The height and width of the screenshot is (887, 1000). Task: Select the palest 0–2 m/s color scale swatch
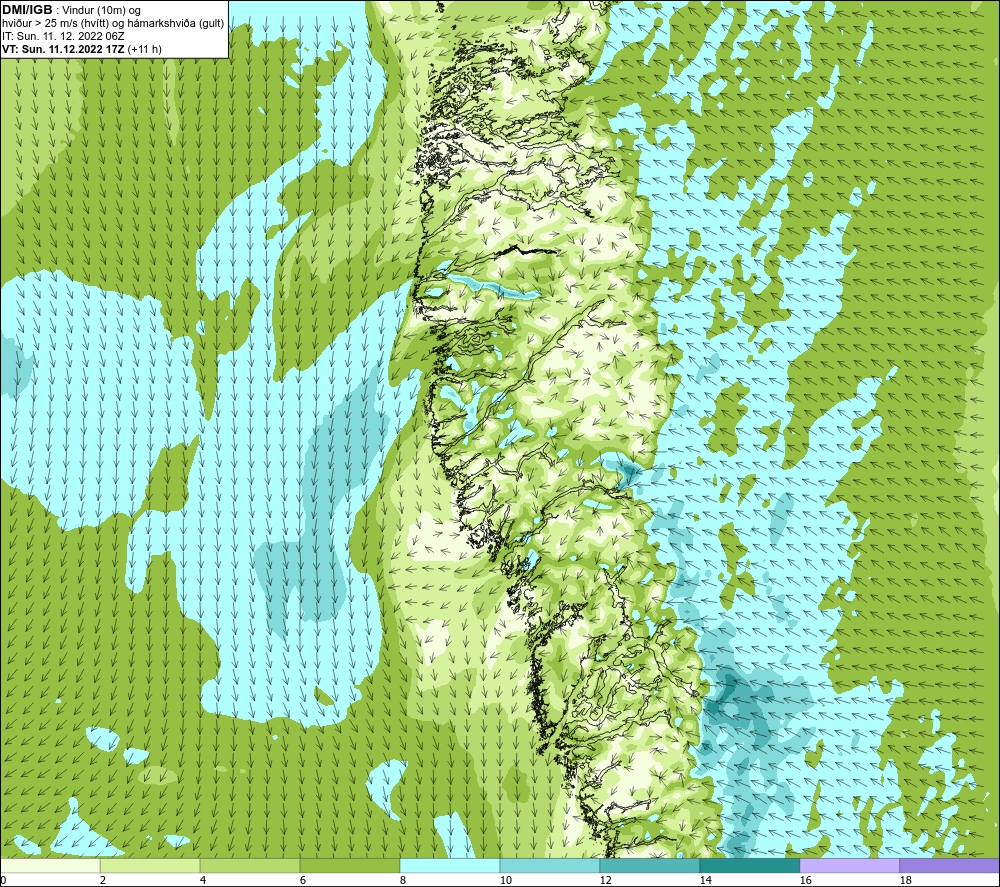(50, 865)
